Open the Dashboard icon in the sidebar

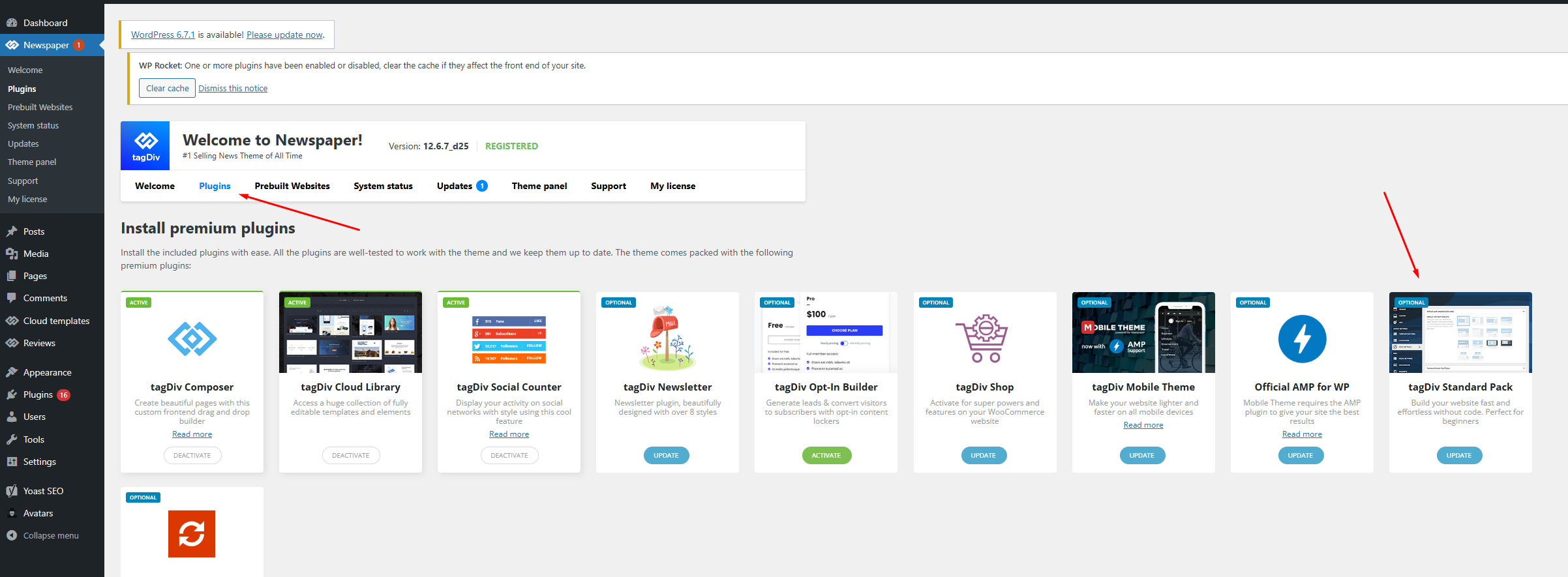click(12, 23)
